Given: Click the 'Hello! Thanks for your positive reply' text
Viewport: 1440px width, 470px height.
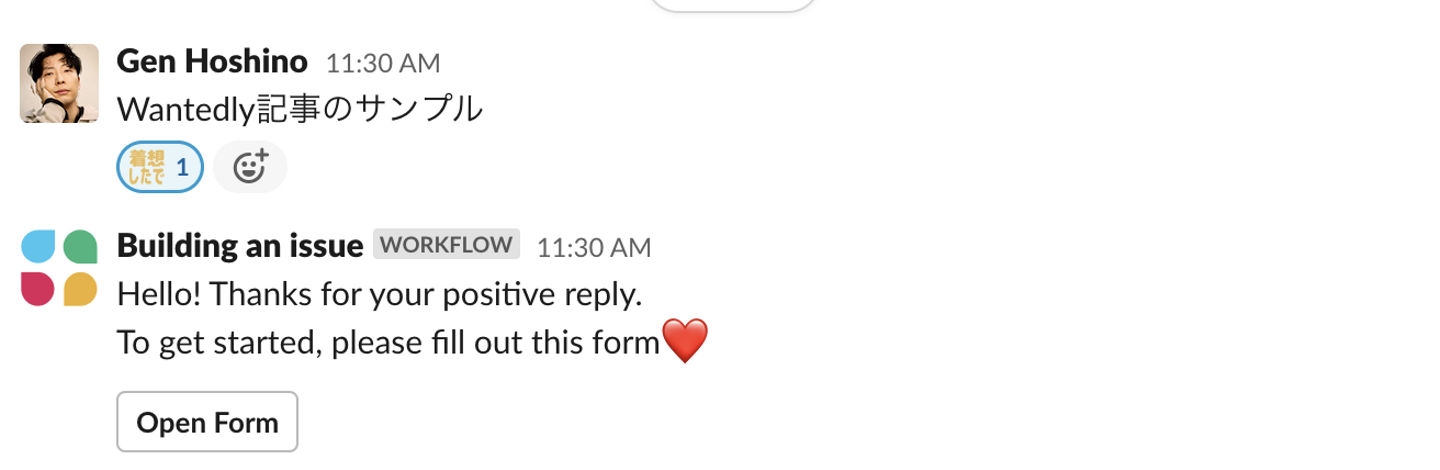Looking at the screenshot, I should click(x=379, y=295).
